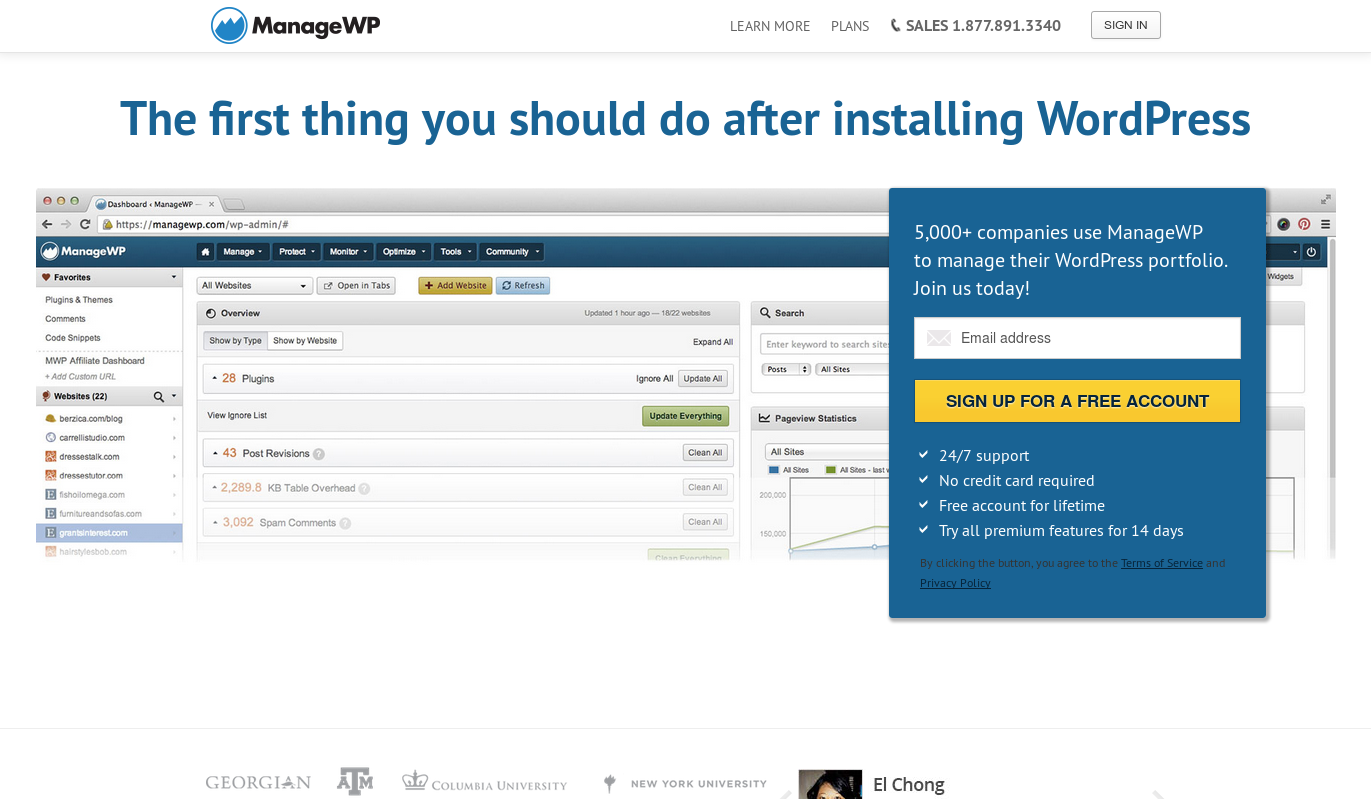
Task: Open the Posts select in the Search panel
Action: tap(787, 369)
